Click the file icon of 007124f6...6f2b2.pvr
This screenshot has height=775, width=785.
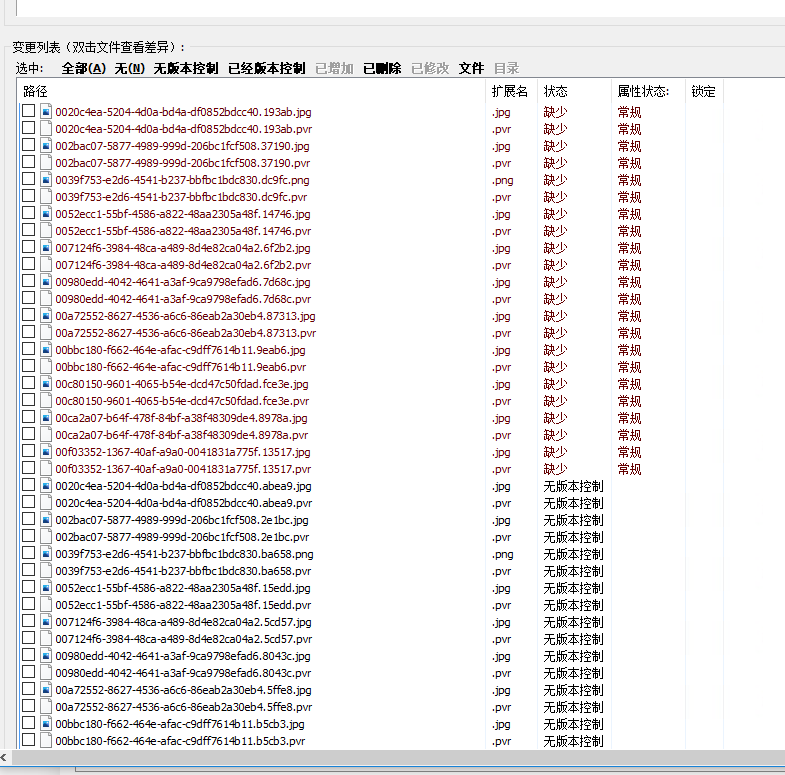tap(46, 265)
